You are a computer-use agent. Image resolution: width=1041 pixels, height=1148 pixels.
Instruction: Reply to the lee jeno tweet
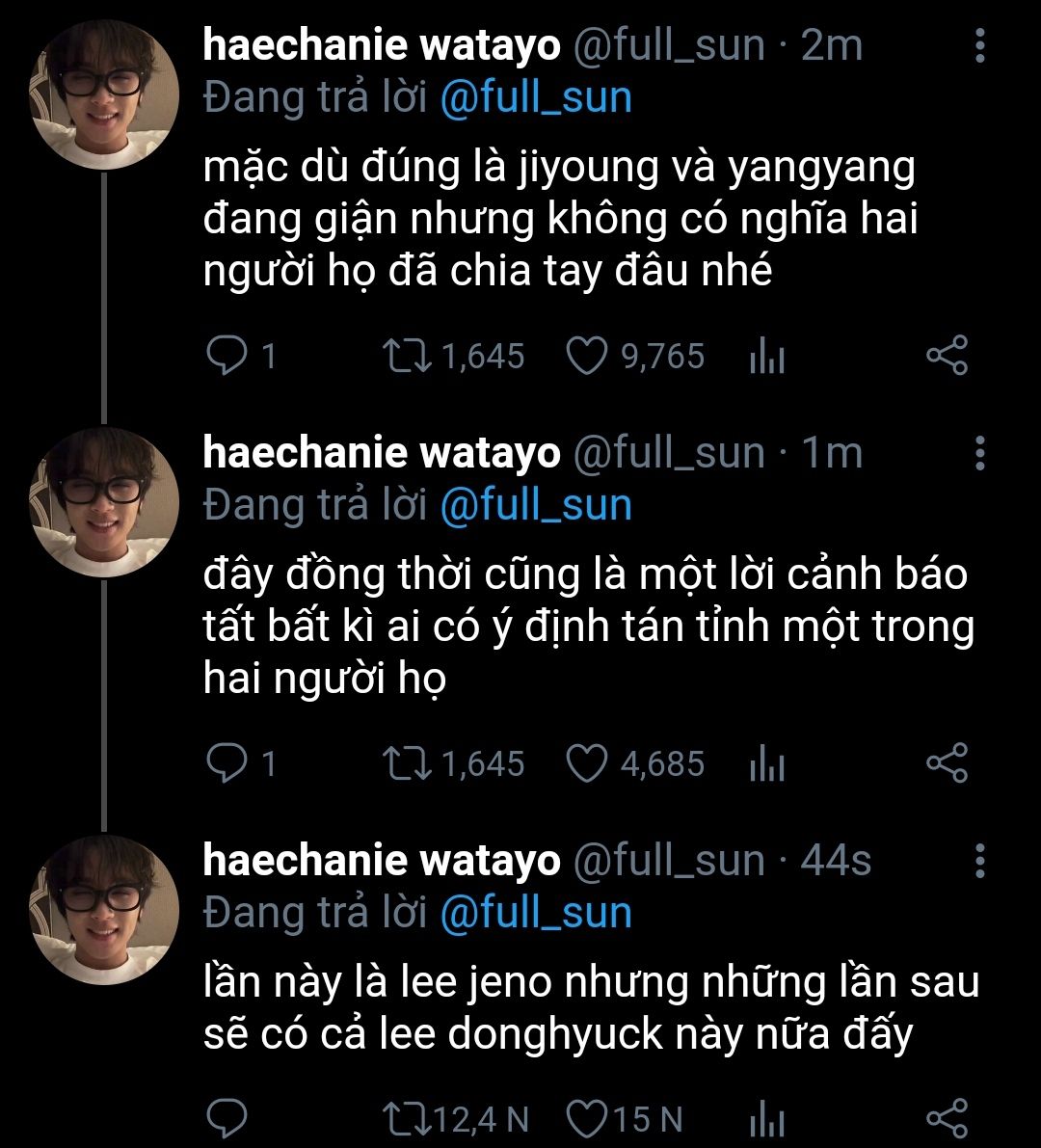[x=227, y=1118]
